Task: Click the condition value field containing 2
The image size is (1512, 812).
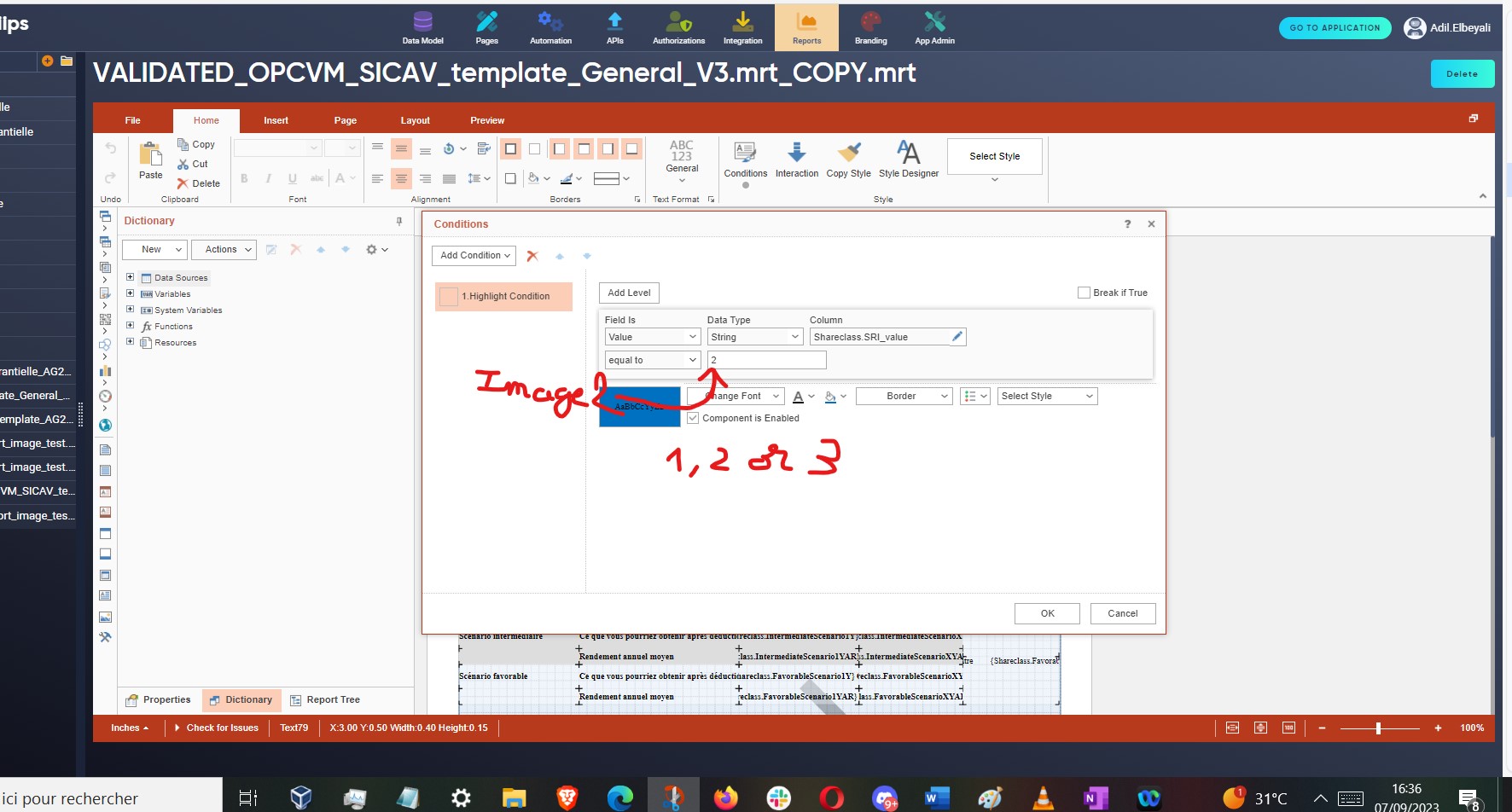Action: (766, 360)
